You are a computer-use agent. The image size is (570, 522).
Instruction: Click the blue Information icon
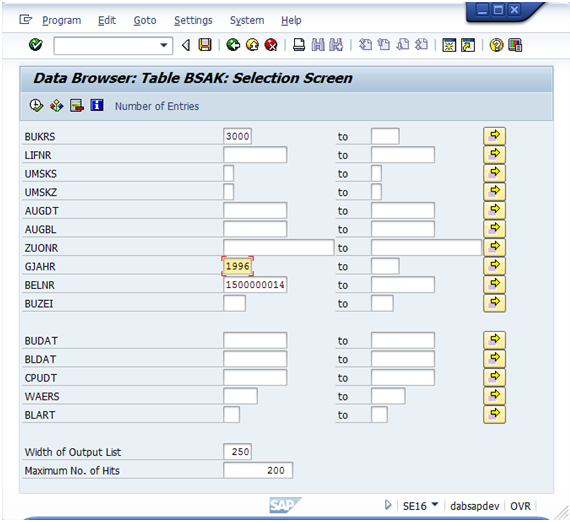point(97,105)
